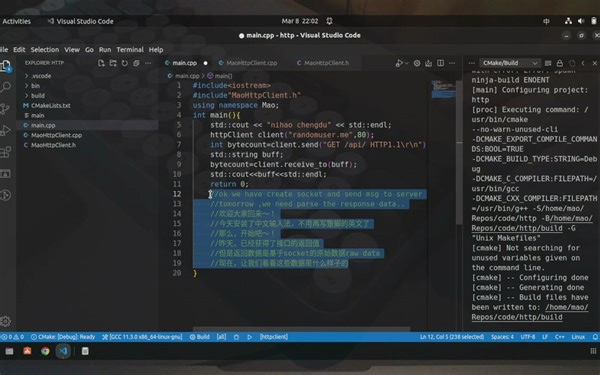
Task: Open /home/mao/Repos/code/http/build link after 'been written to:'
Action: pyautogui.click(x=530, y=312)
